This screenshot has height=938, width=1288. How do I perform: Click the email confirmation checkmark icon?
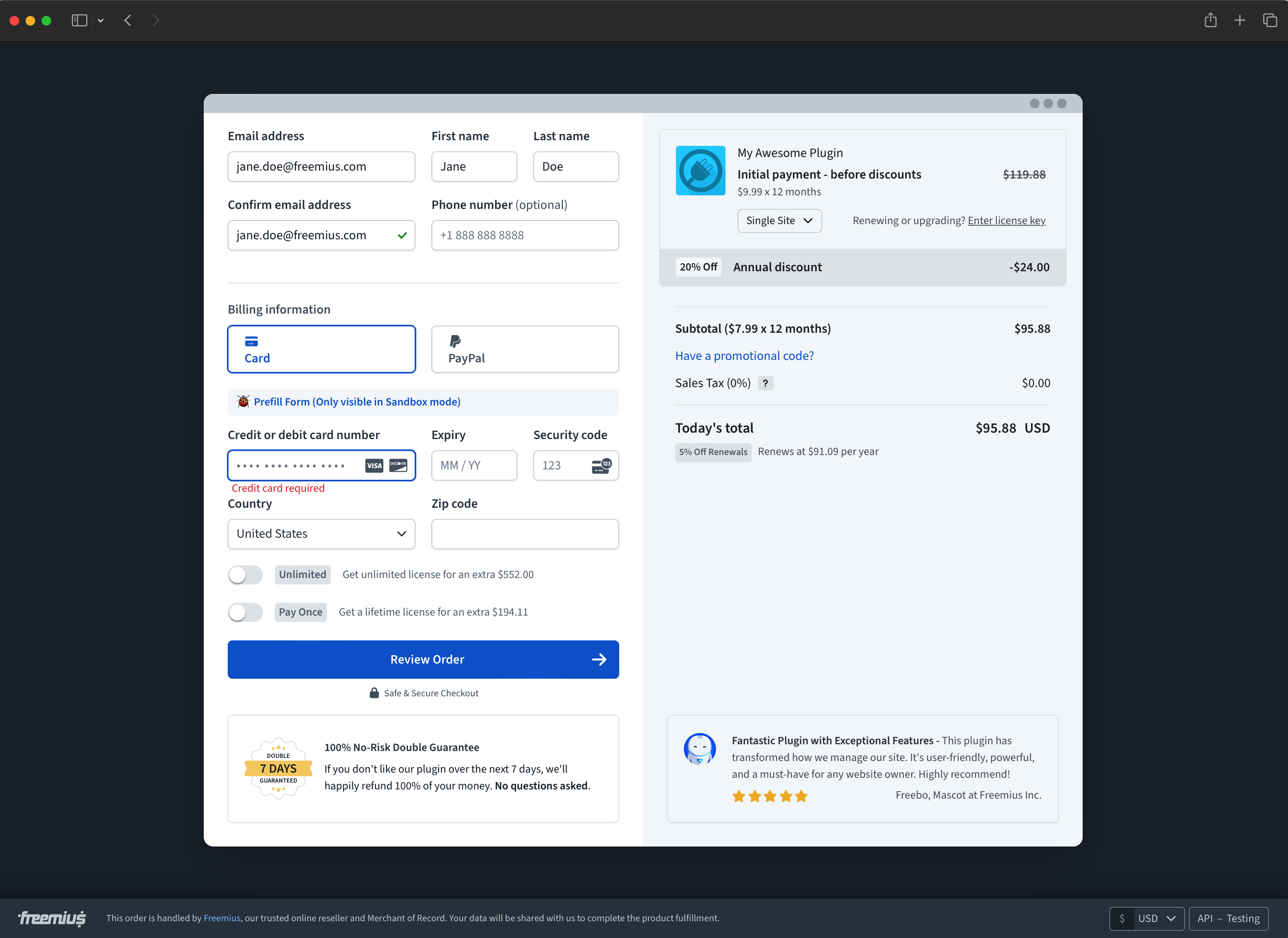tap(401, 235)
